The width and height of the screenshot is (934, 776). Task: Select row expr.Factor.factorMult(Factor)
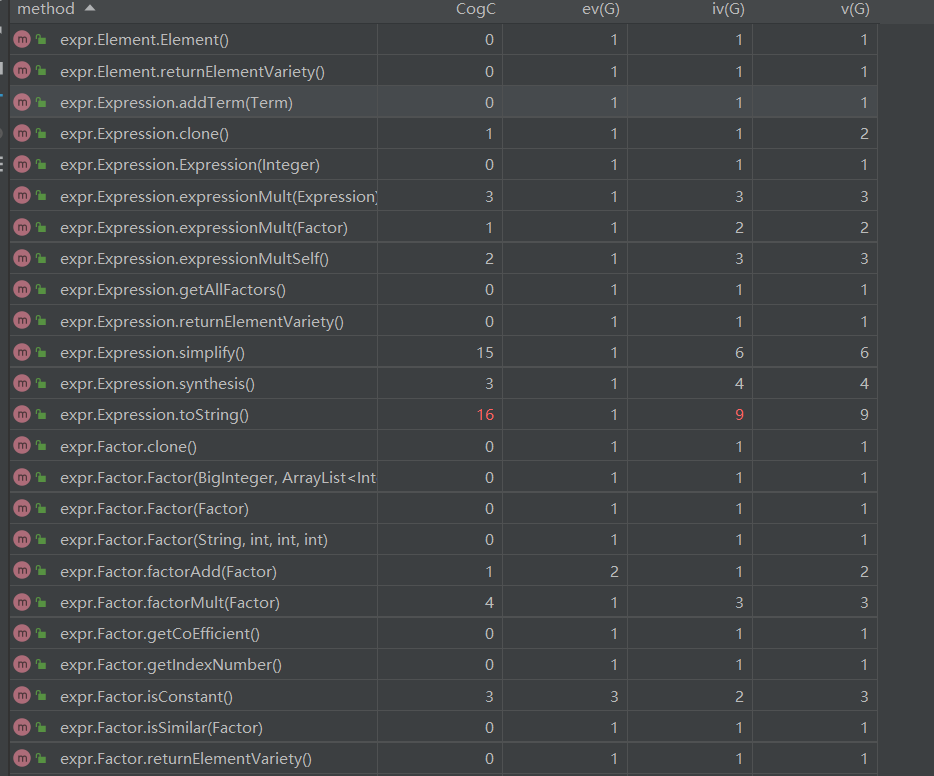point(443,603)
